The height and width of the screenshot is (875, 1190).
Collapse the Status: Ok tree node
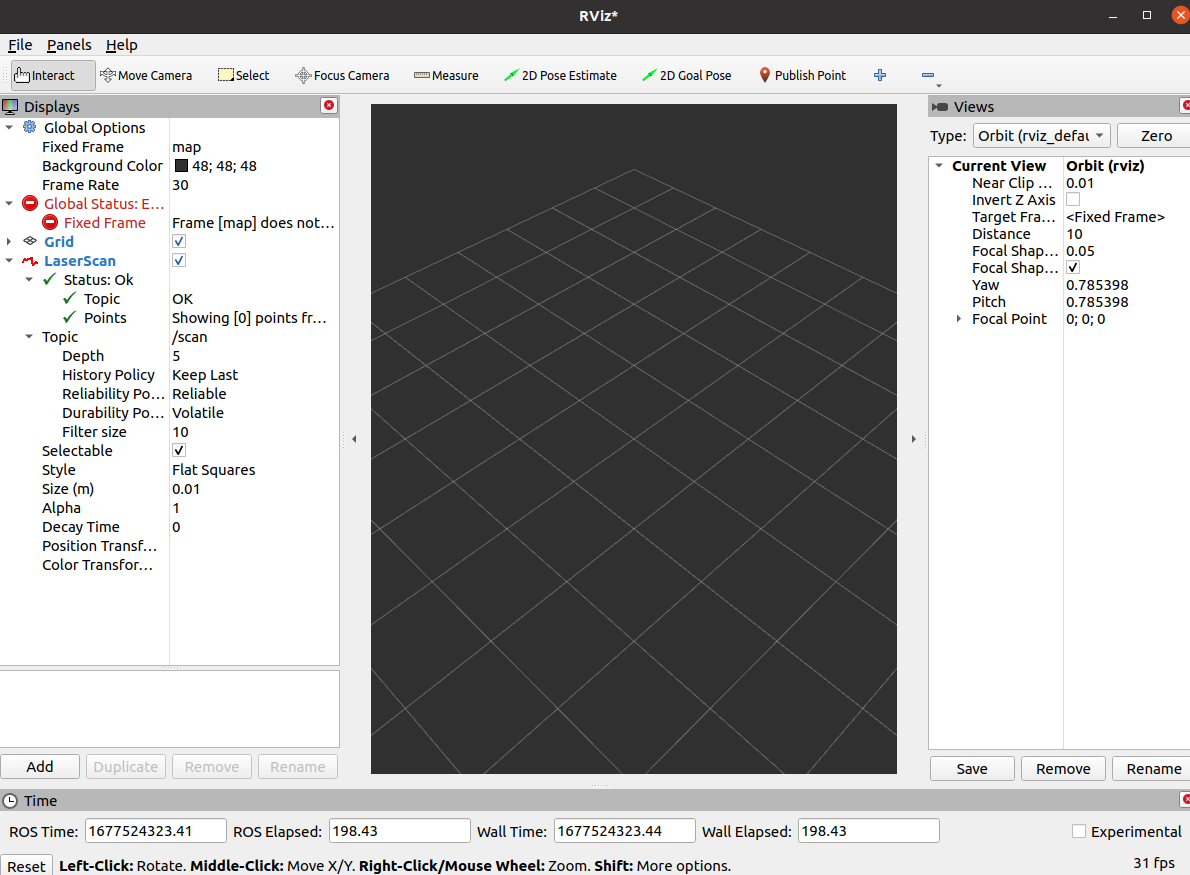(x=29, y=279)
